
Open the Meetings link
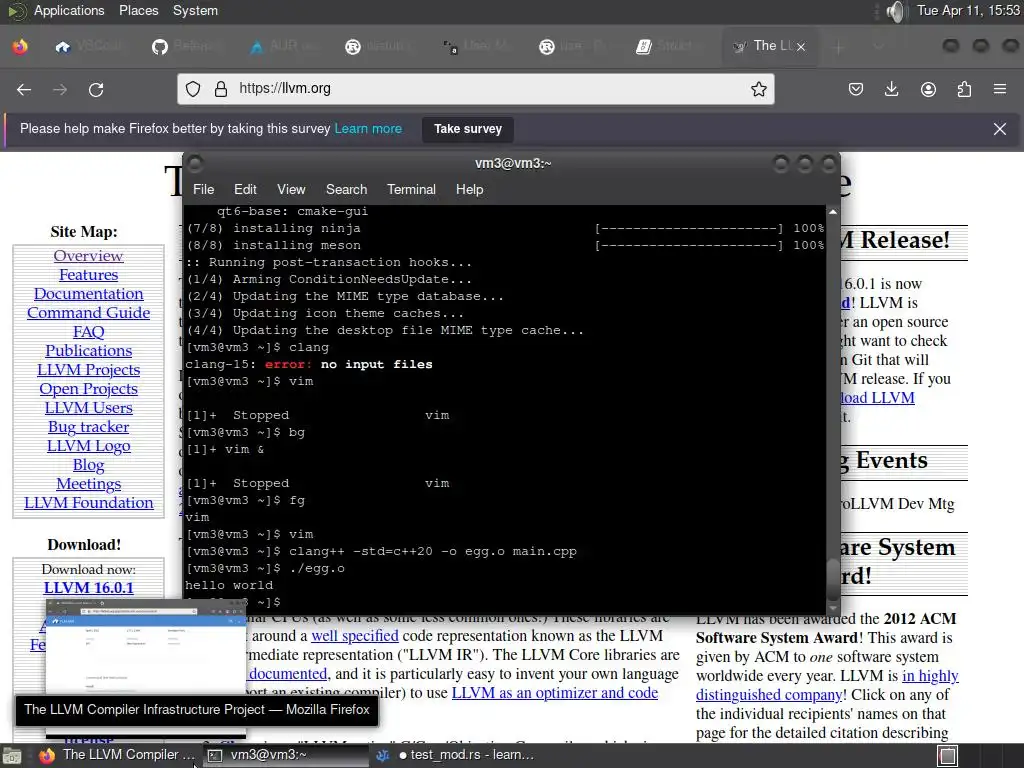[x=88, y=483]
